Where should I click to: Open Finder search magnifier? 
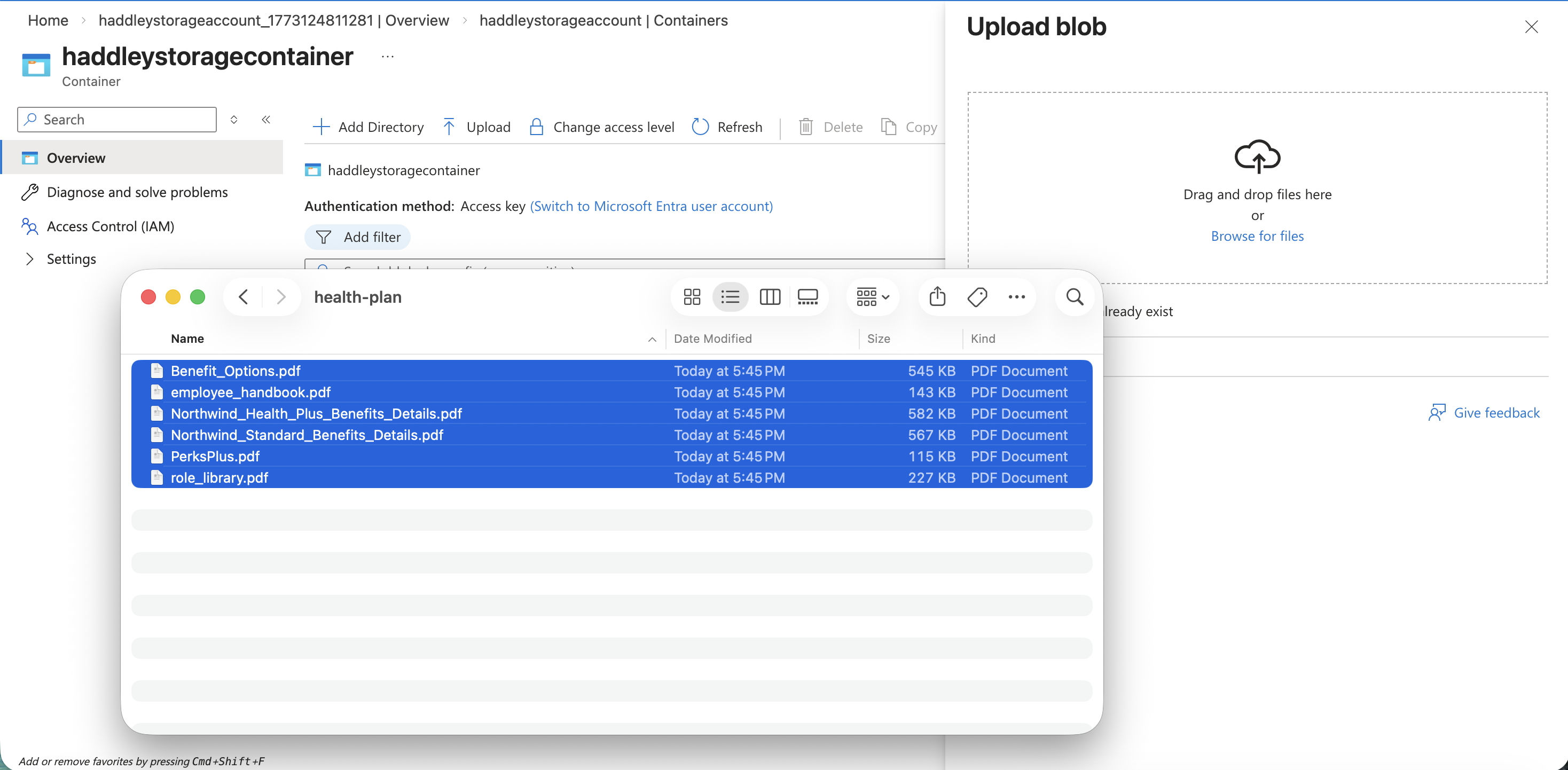point(1075,297)
